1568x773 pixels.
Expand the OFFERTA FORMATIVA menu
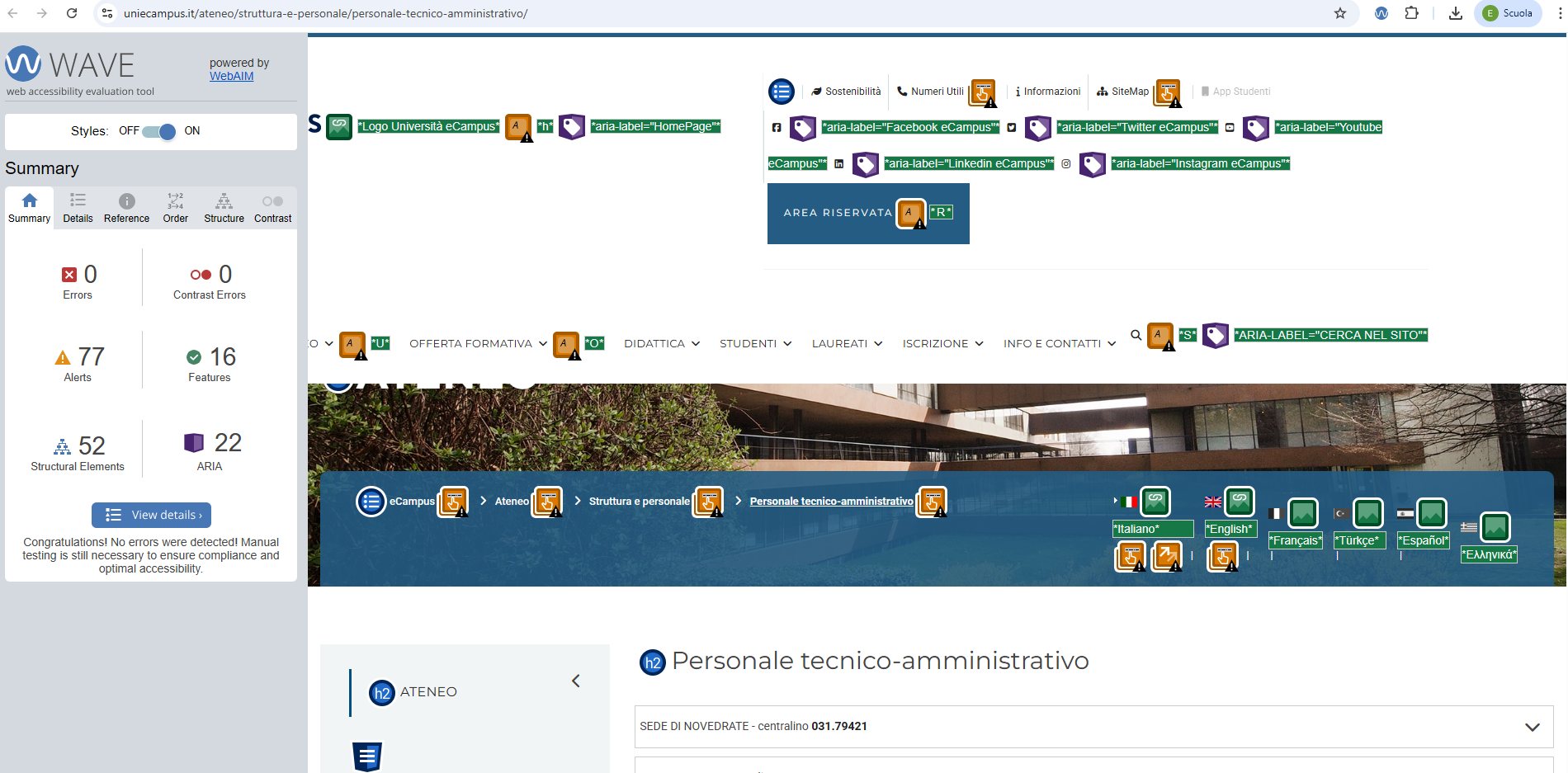(477, 344)
